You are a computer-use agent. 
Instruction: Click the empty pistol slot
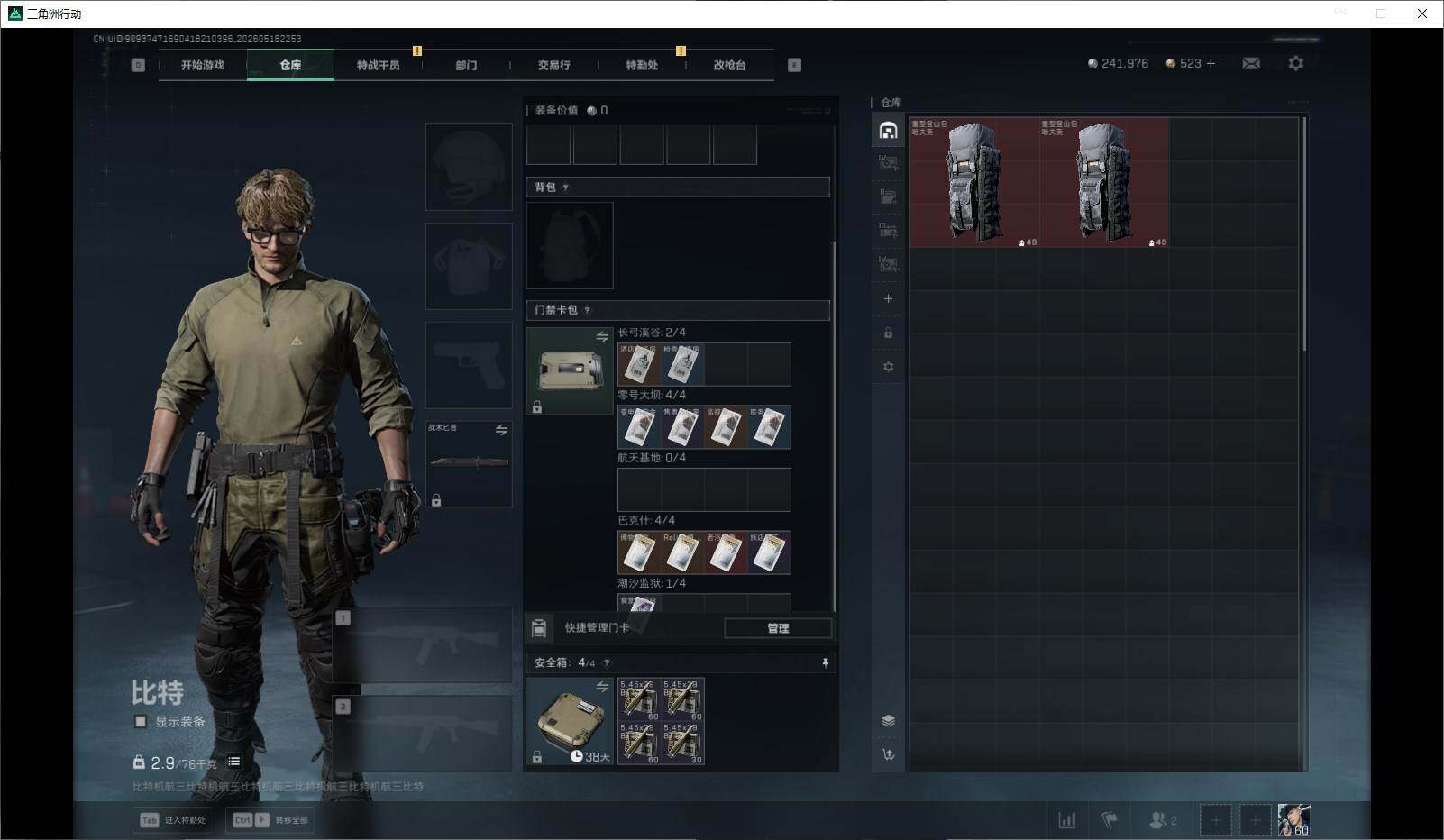(x=469, y=366)
